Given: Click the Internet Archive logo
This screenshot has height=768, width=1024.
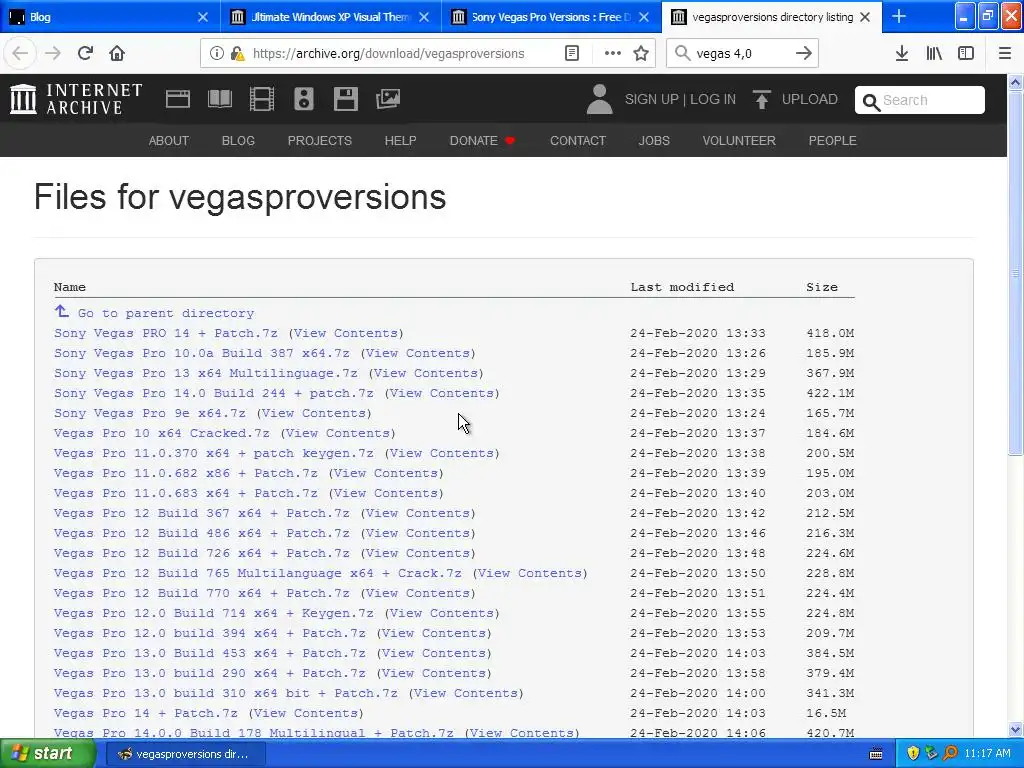Looking at the screenshot, I should (76, 99).
